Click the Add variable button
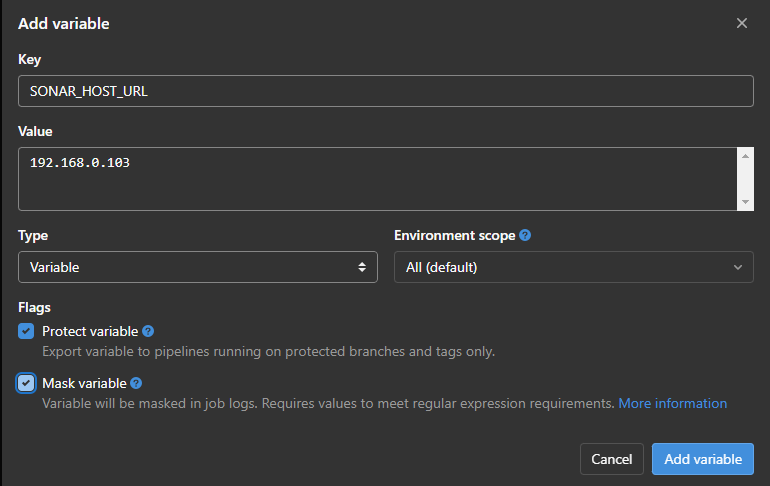This screenshot has height=486, width=770. pyautogui.click(x=703, y=459)
